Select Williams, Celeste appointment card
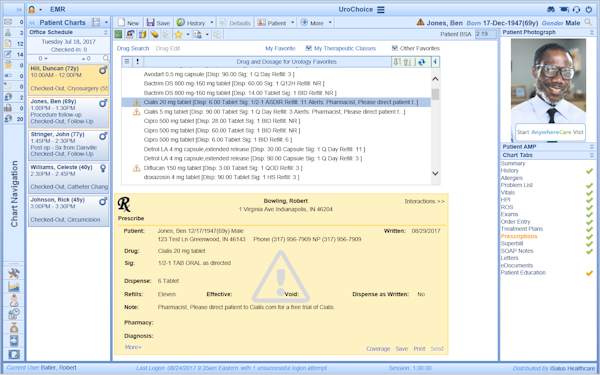The height and width of the screenshot is (375, 600). (x=68, y=178)
